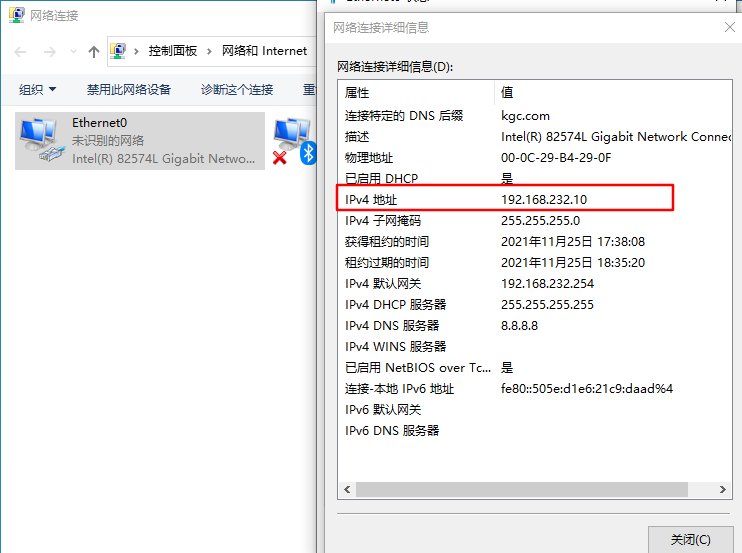This screenshot has width=742, height=553.
Task: Click the gateway value 192.168.232.254
Action: click(548, 284)
